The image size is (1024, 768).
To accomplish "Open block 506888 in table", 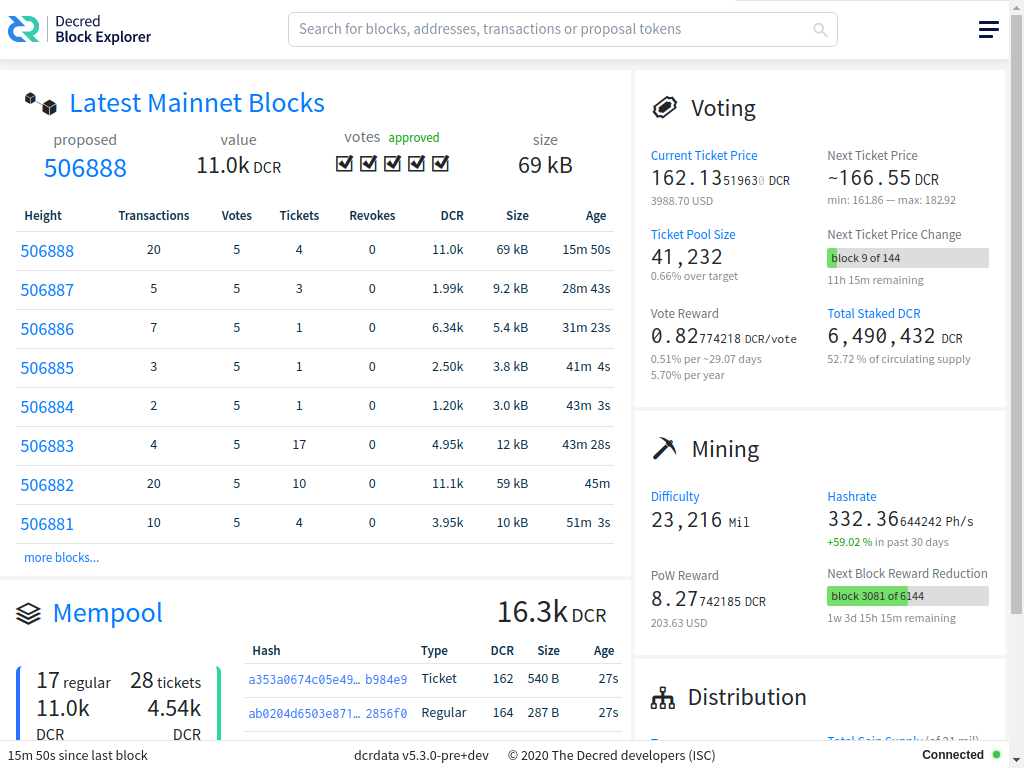I will [47, 251].
